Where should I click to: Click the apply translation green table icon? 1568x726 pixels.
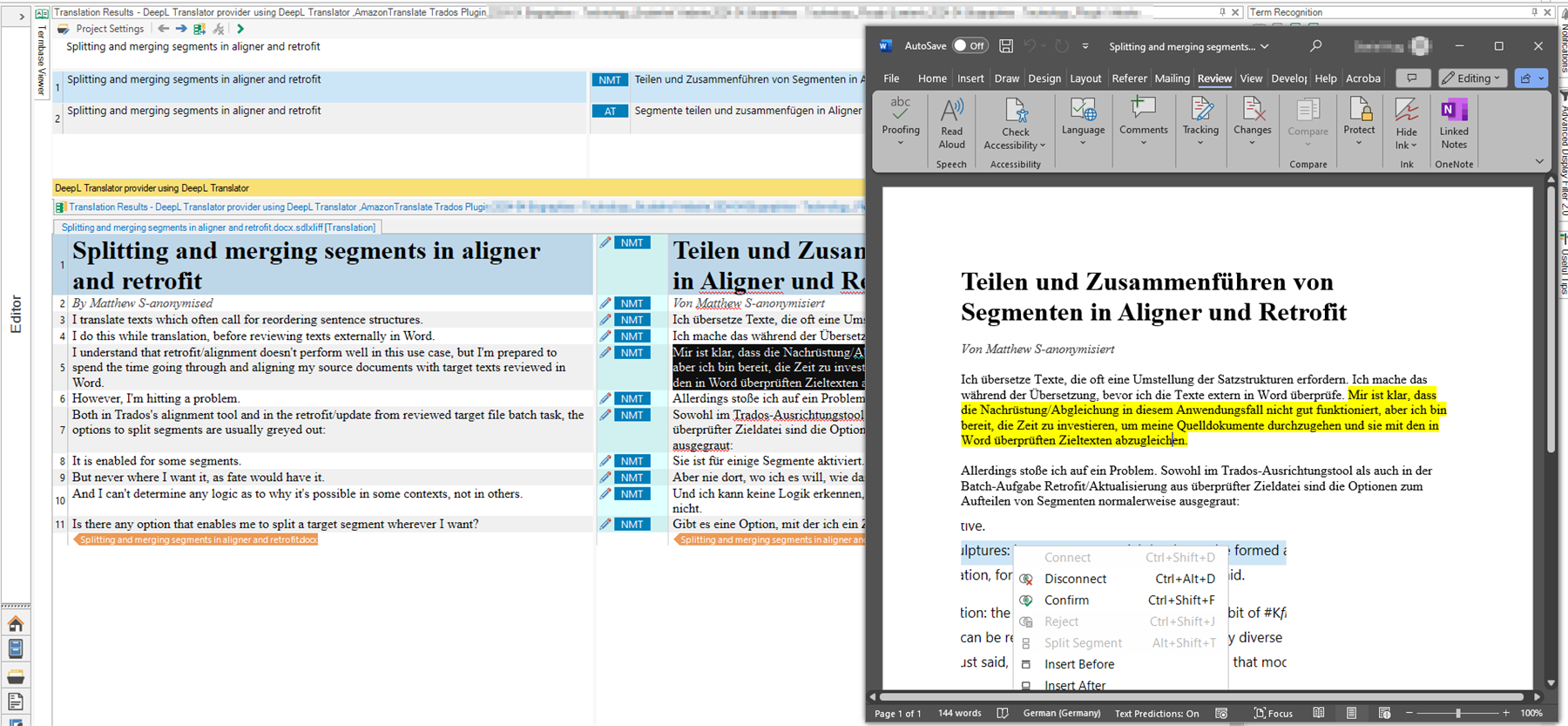click(199, 29)
